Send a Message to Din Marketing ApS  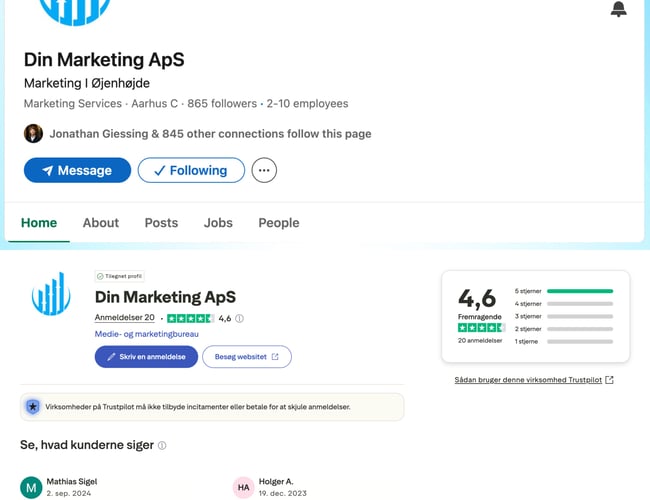click(78, 170)
